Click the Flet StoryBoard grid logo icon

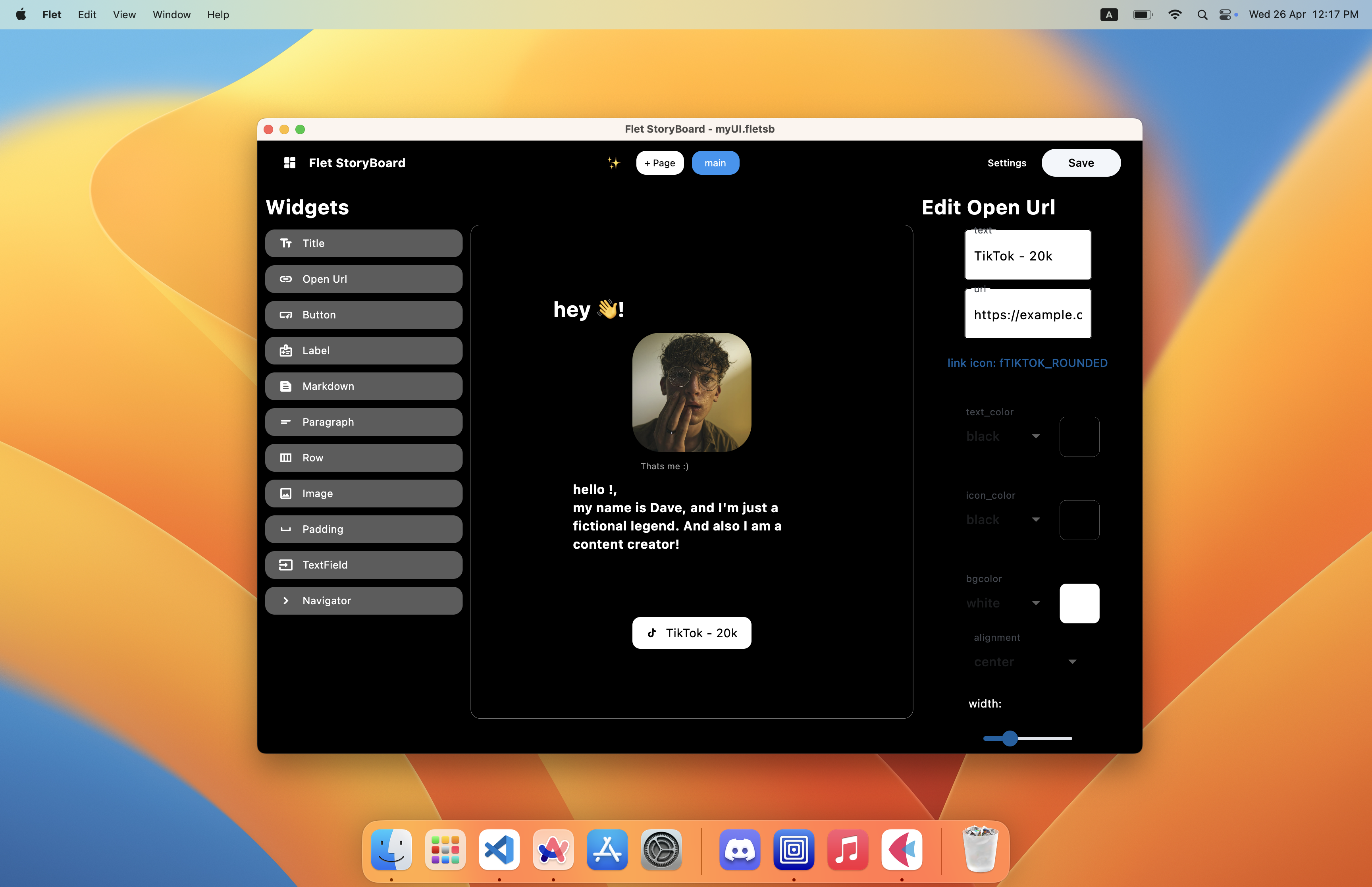(289, 163)
